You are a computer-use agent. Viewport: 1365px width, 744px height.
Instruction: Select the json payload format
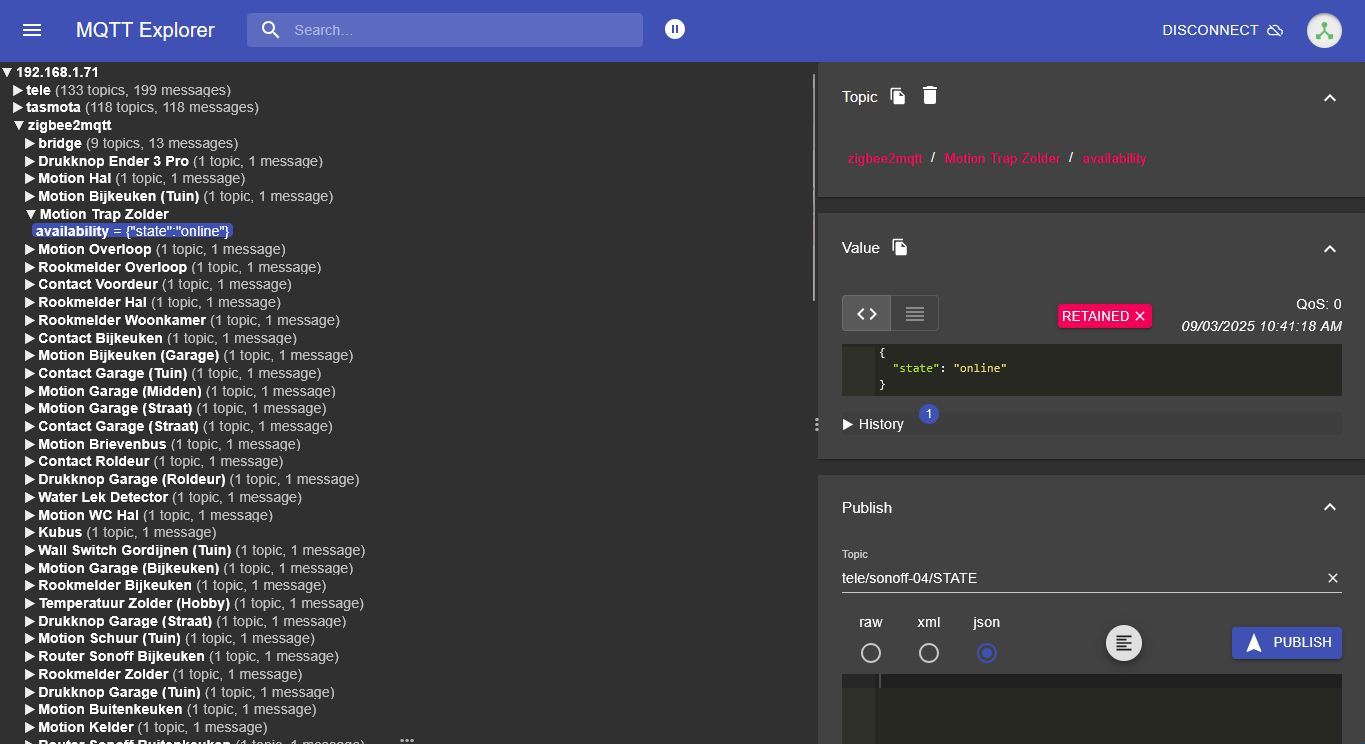point(987,653)
